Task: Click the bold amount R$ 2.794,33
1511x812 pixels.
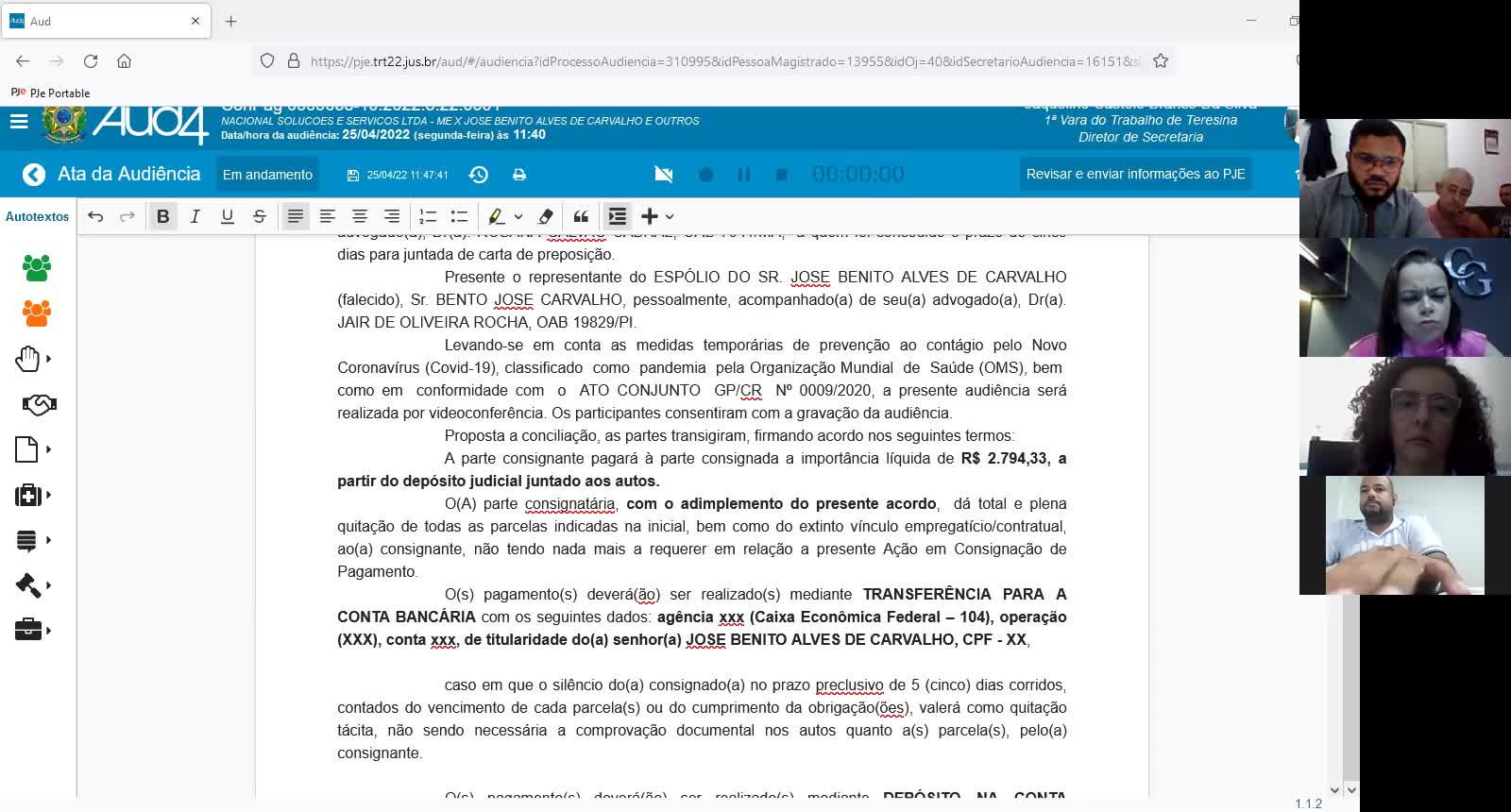Action: click(1004, 458)
